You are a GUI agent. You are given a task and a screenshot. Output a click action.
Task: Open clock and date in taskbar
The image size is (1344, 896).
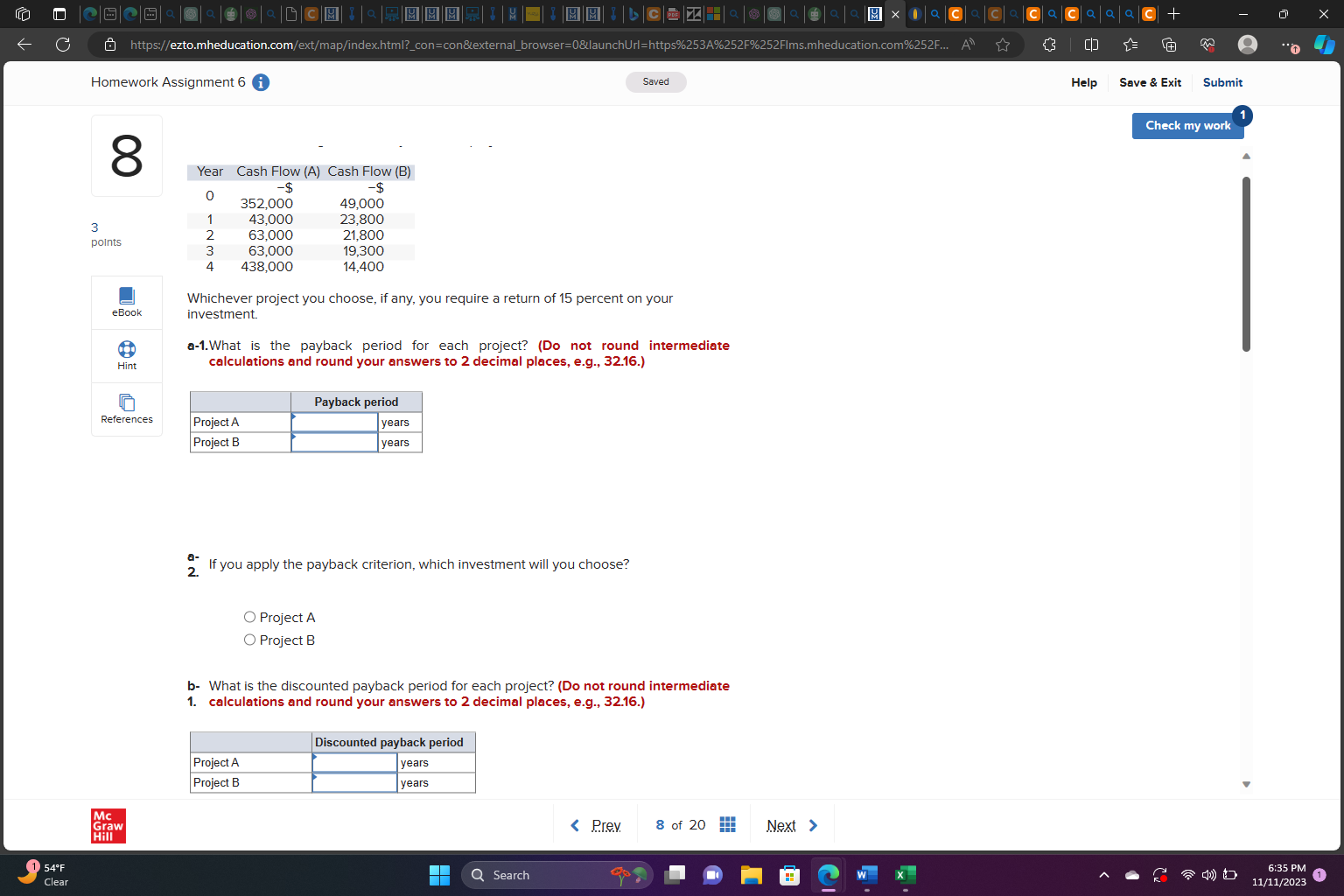tap(1278, 875)
